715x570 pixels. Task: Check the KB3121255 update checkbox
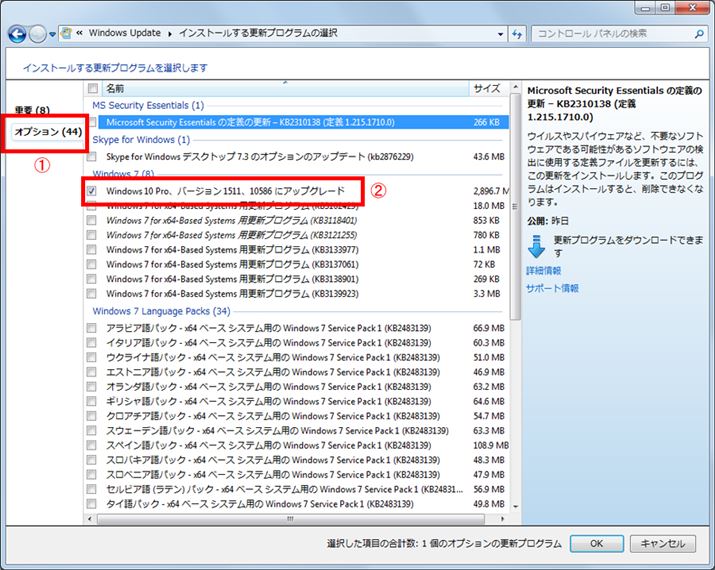pyautogui.click(x=92, y=235)
